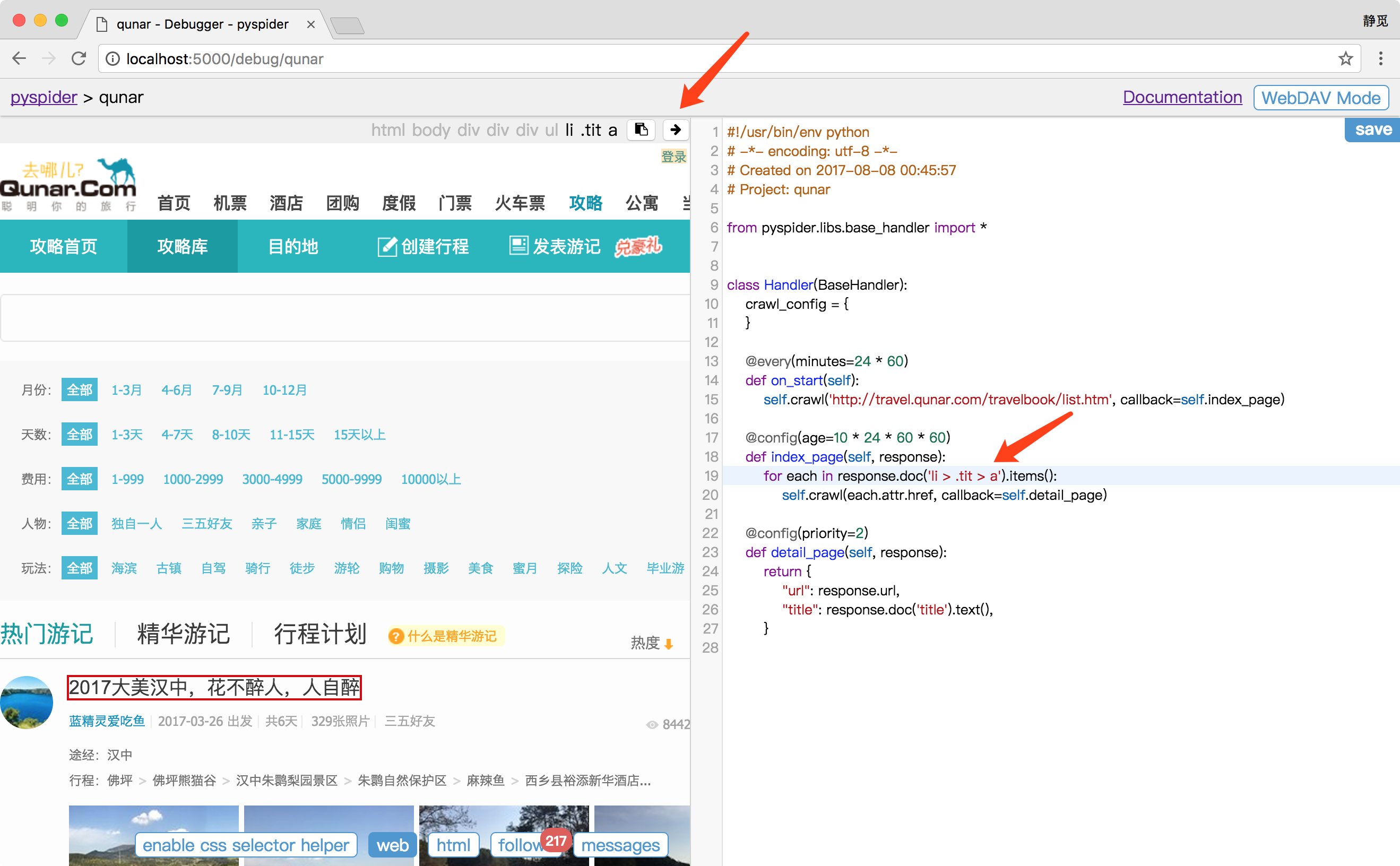
Task: Filter by companions 情侣
Action: [x=353, y=524]
